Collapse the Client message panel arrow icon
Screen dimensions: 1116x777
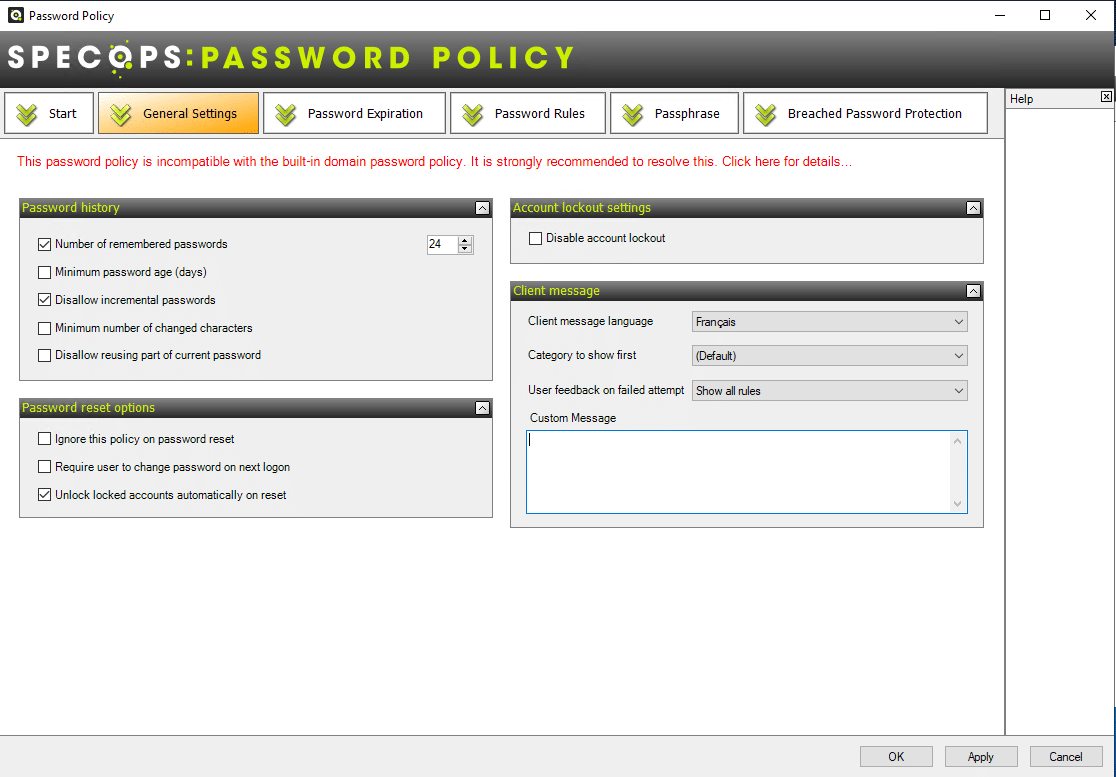pyautogui.click(x=973, y=291)
